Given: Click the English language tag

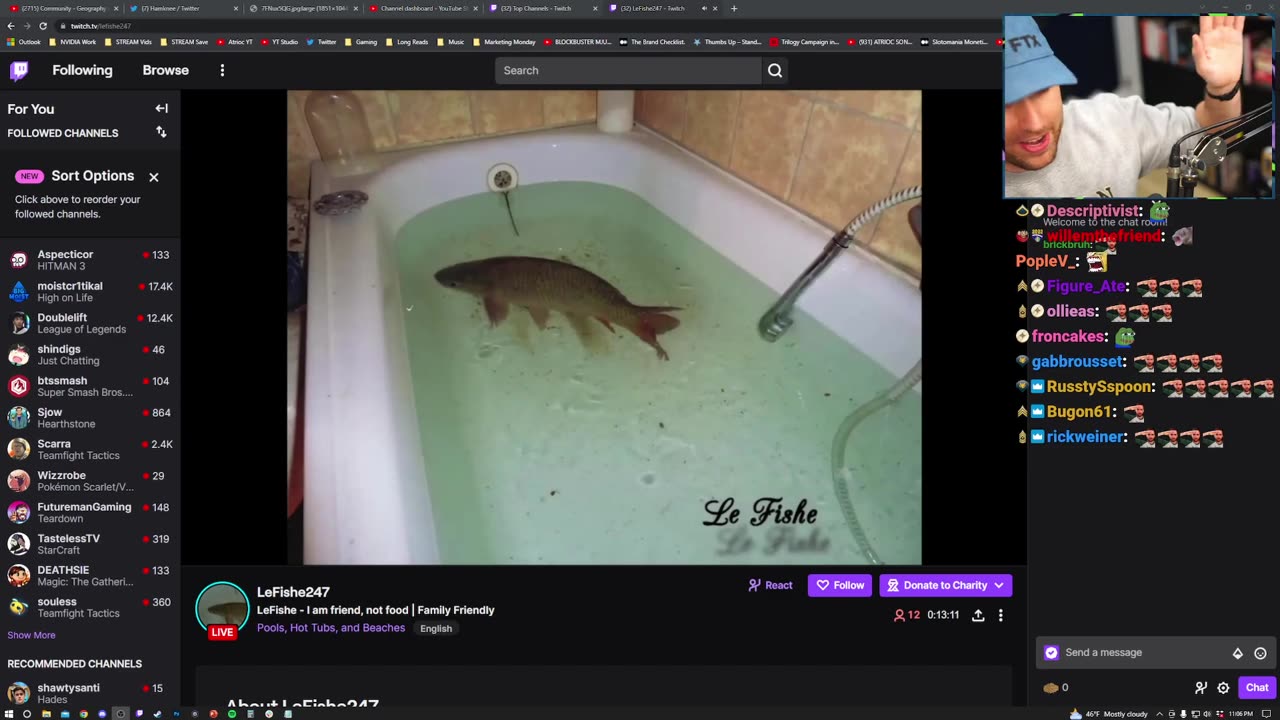Looking at the screenshot, I should [436, 628].
